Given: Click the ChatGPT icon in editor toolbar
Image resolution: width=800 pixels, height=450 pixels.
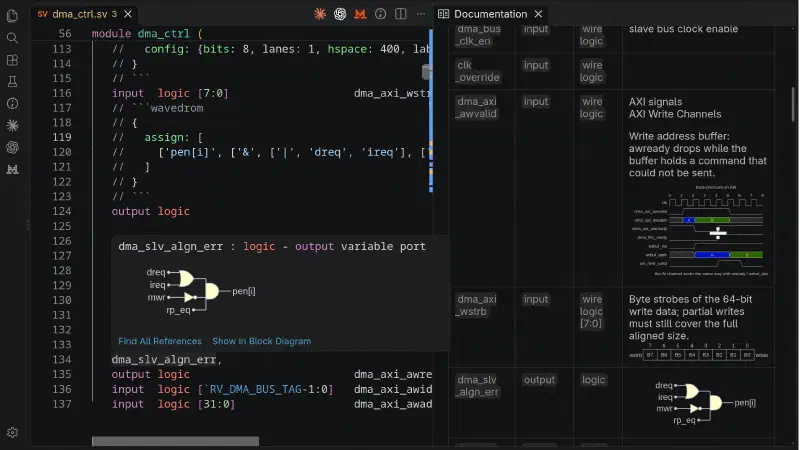Looking at the screenshot, I should point(340,14).
